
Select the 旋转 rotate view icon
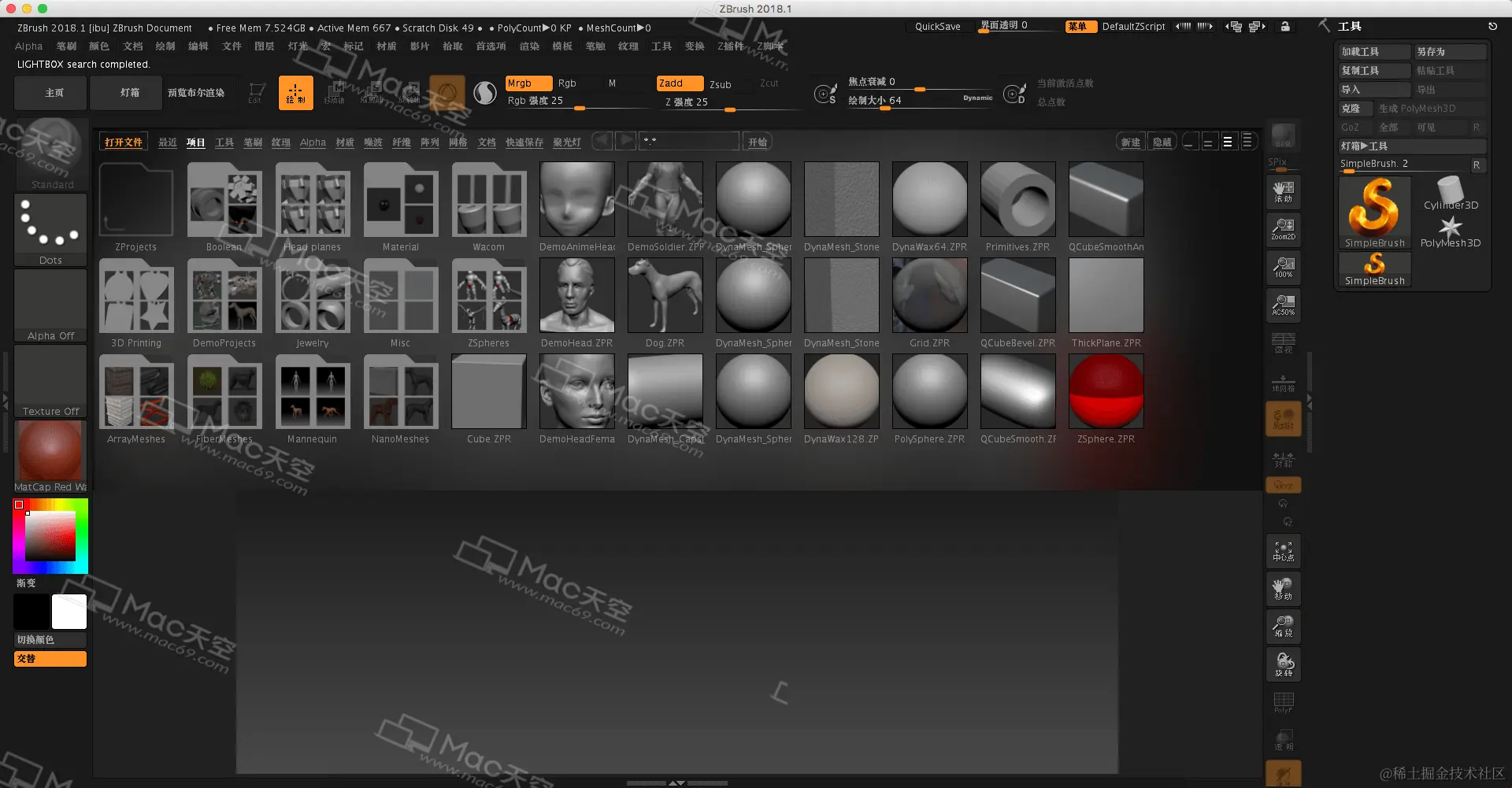(x=1284, y=664)
